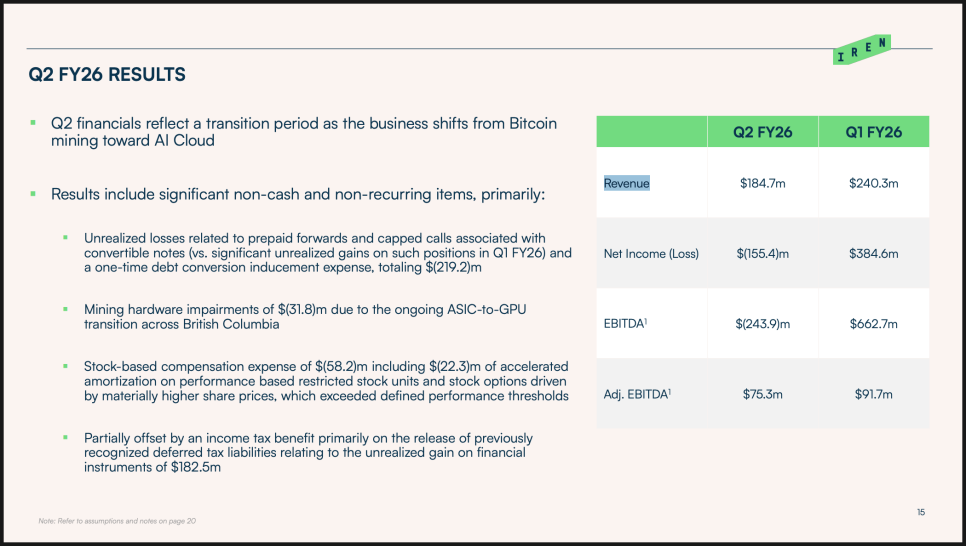Image resolution: width=966 pixels, height=546 pixels.
Task: Click the IREN logo
Action: [x=861, y=50]
